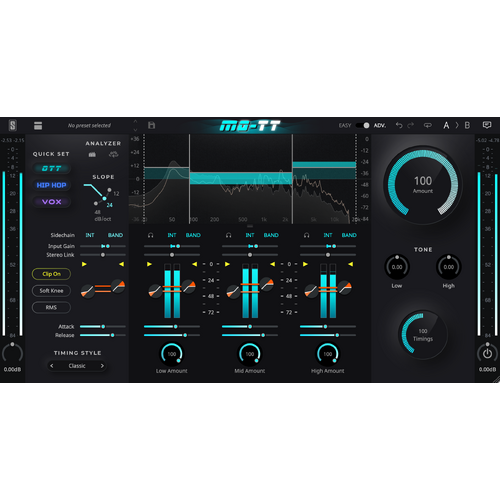Click the Tone Low knob

point(397,267)
